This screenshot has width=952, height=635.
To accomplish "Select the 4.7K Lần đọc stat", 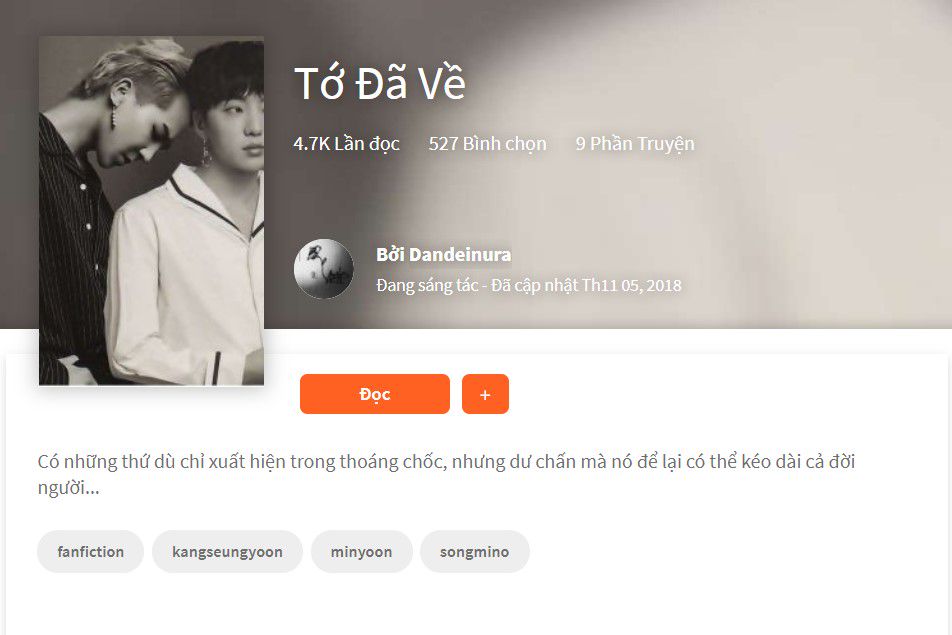I will [x=346, y=144].
